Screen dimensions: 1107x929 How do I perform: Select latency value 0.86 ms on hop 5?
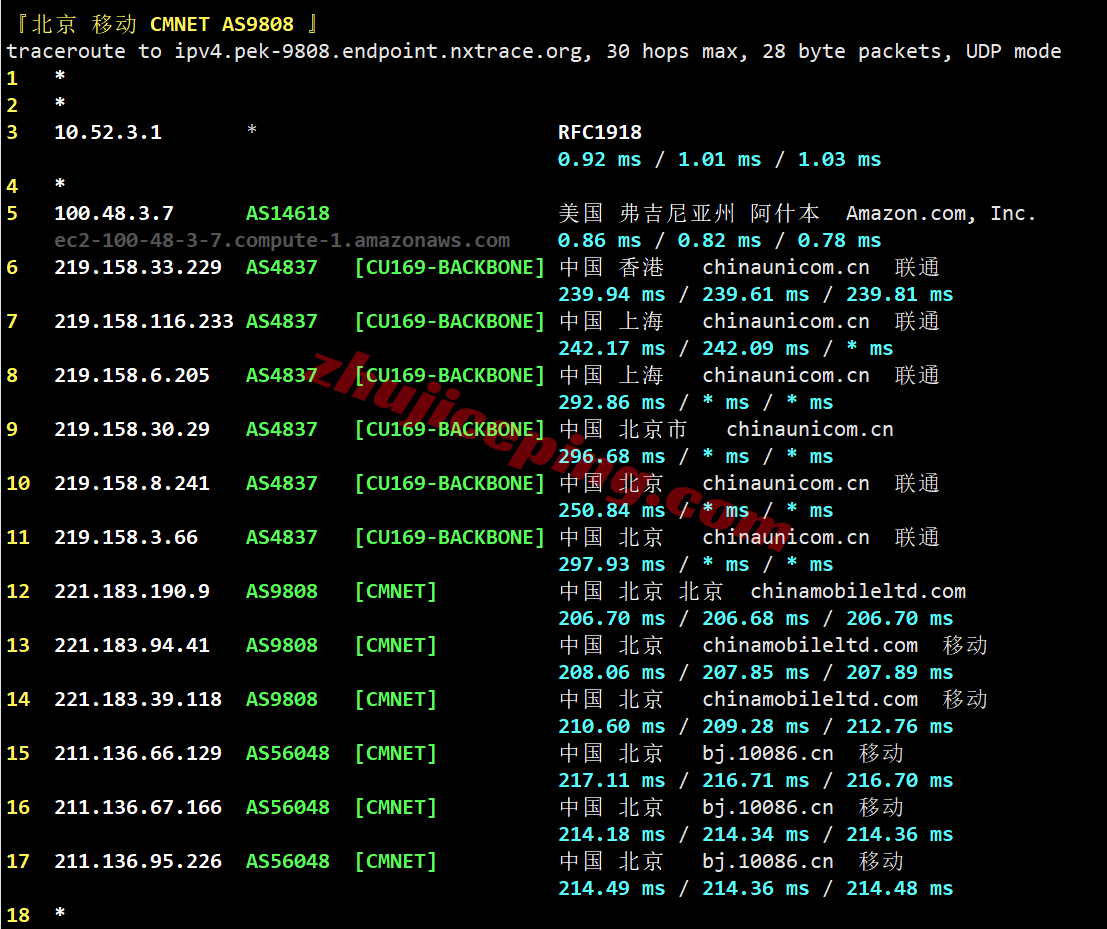click(600, 241)
